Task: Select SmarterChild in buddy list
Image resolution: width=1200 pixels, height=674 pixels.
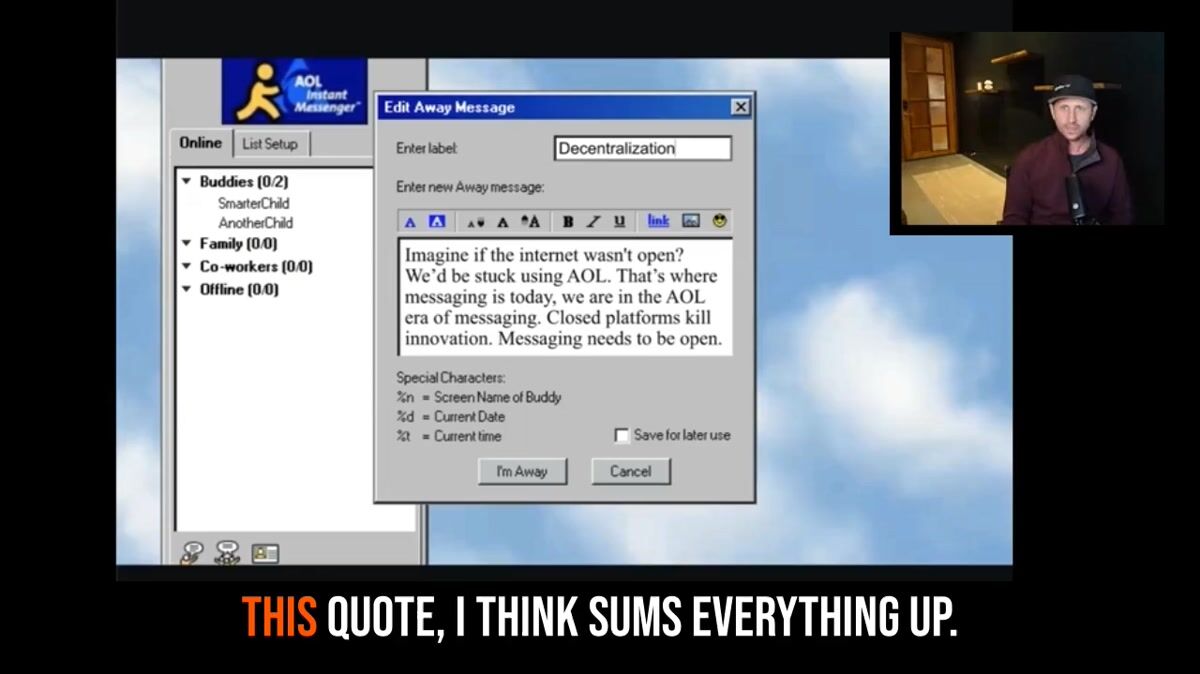Action: [x=254, y=203]
